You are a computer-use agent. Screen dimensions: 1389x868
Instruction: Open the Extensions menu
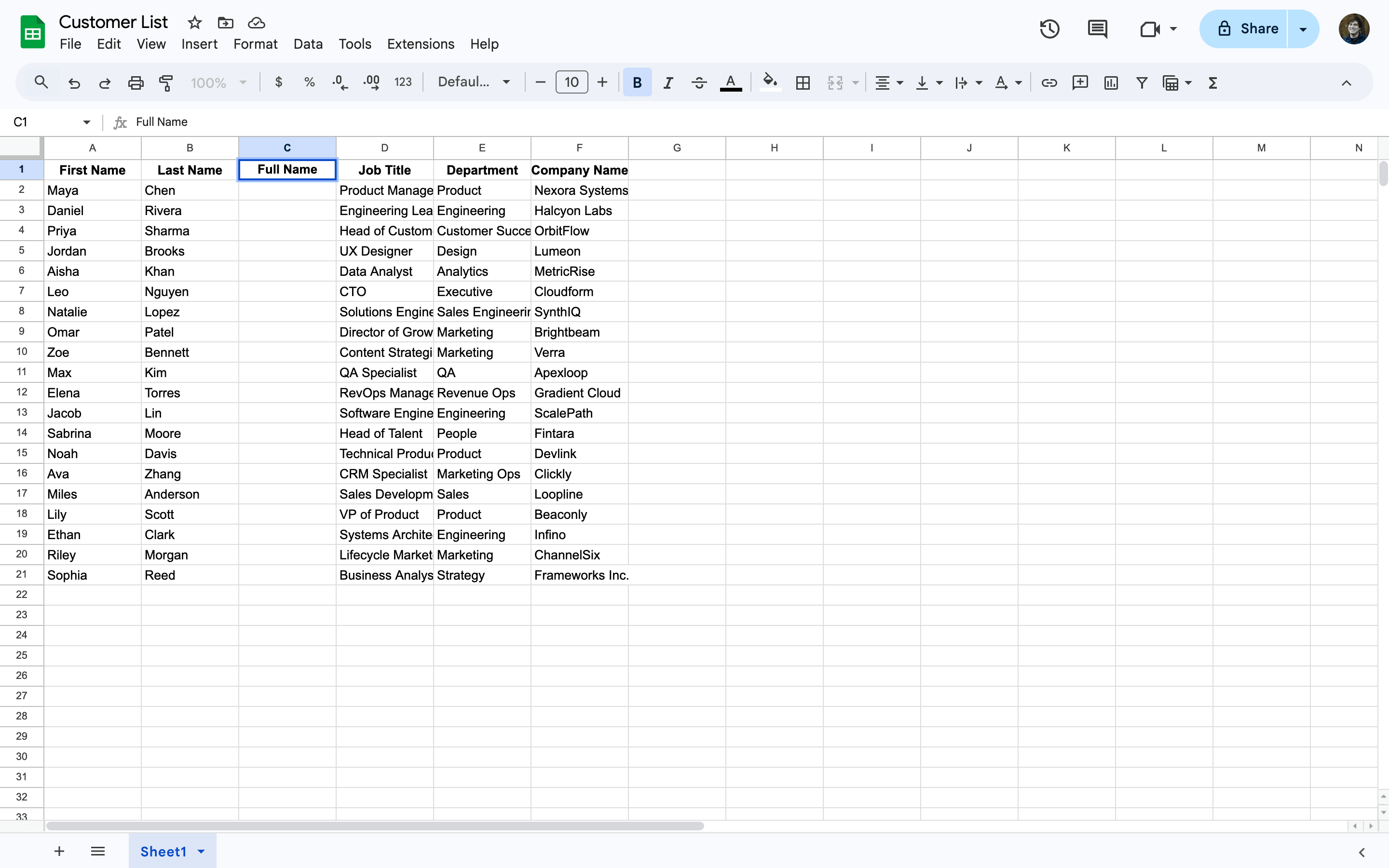point(421,44)
